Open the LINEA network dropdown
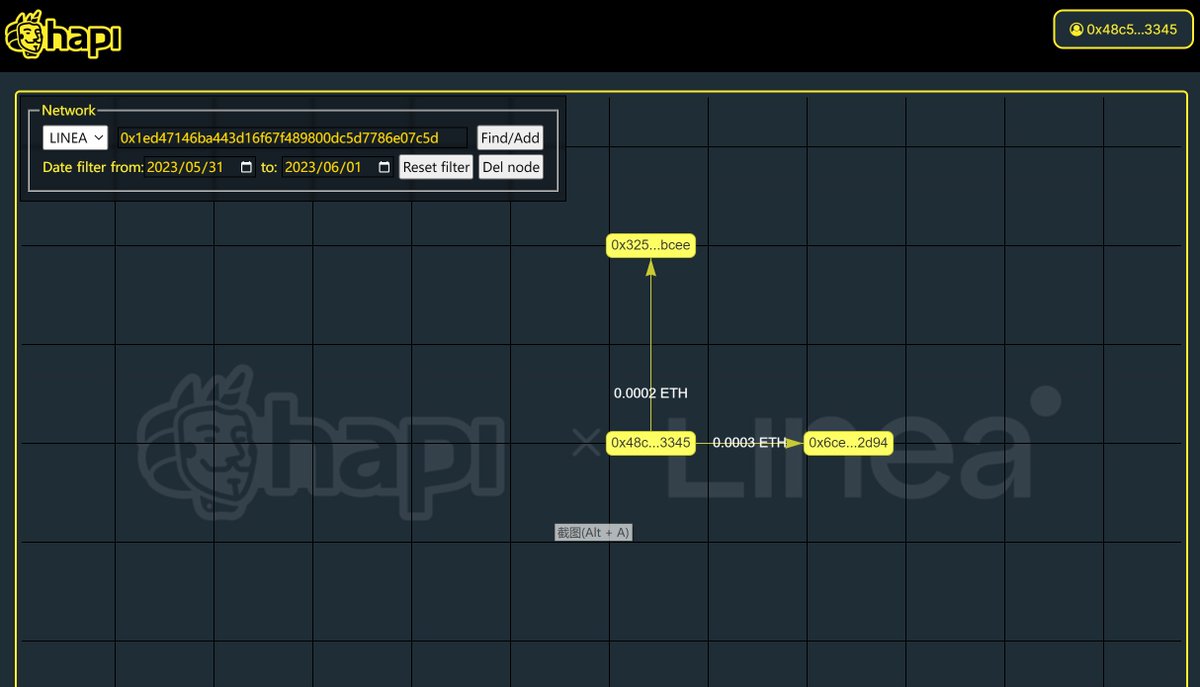Image resolution: width=1200 pixels, height=687 pixels. [75, 138]
